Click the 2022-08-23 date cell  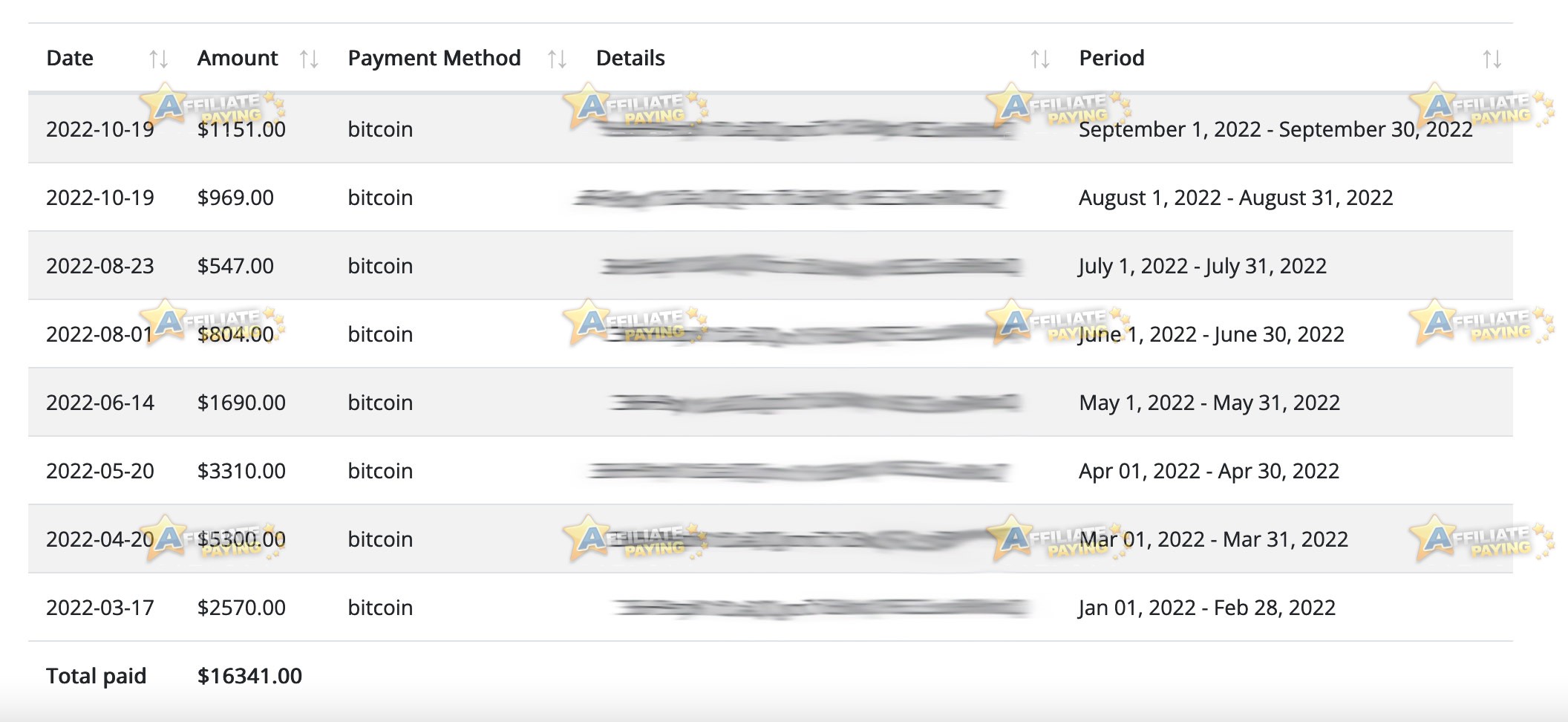point(100,266)
